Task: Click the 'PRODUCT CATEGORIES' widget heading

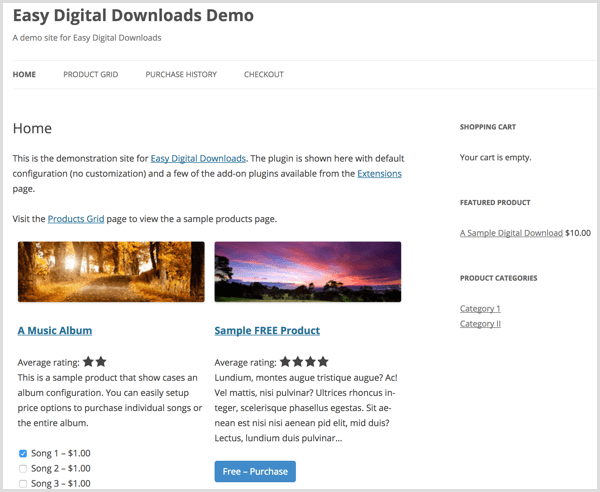Action: click(x=499, y=278)
